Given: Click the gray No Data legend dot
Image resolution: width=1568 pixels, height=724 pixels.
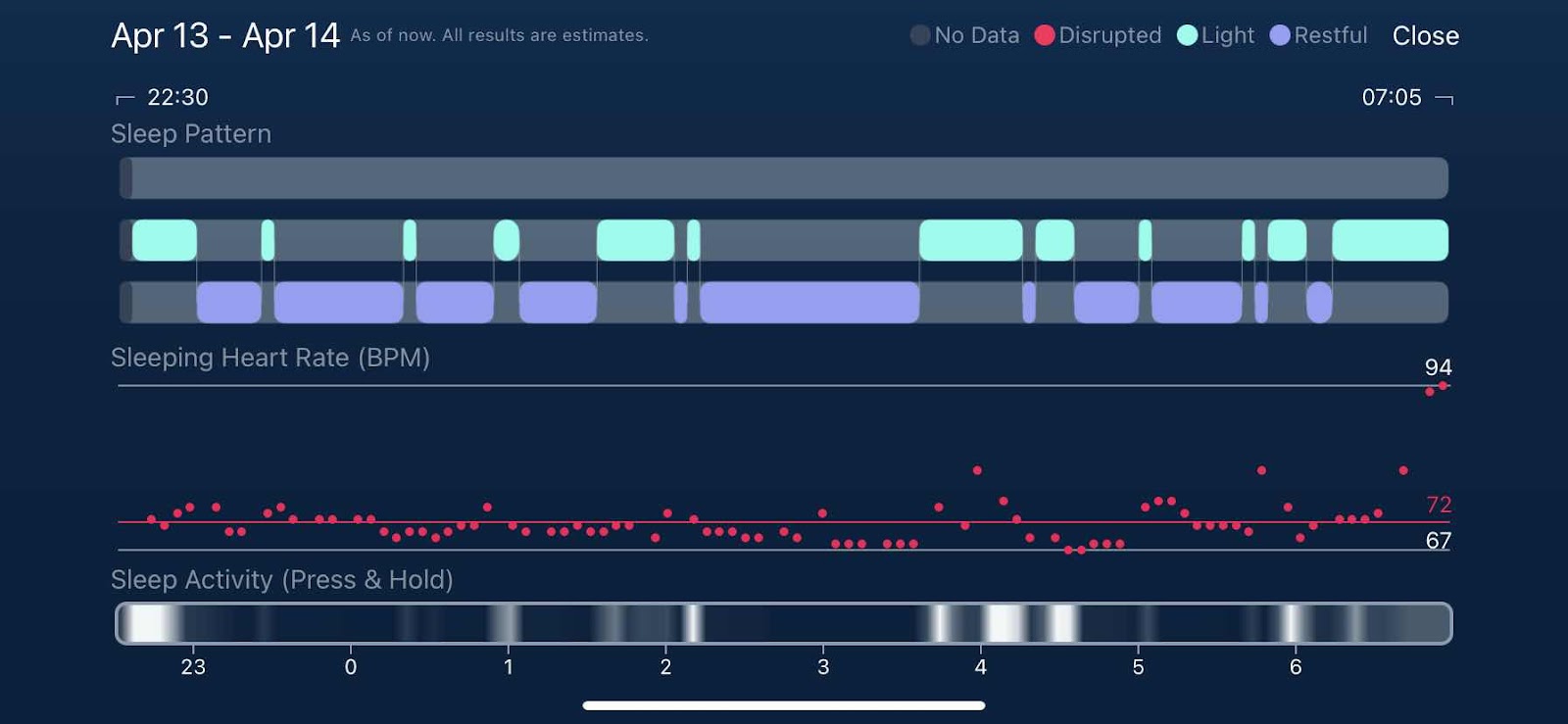Looking at the screenshot, I should tap(920, 35).
